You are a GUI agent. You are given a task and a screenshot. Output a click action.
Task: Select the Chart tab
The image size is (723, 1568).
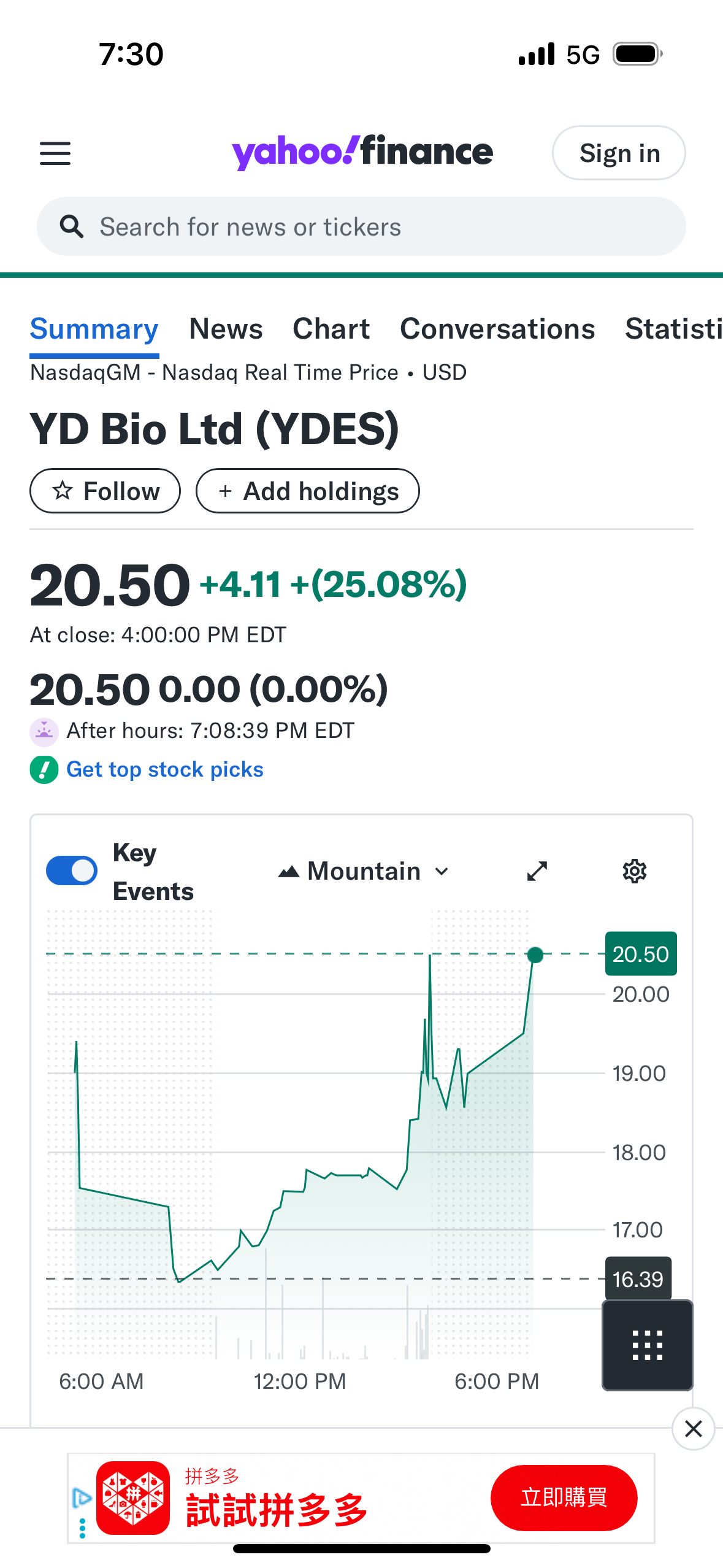coord(331,329)
